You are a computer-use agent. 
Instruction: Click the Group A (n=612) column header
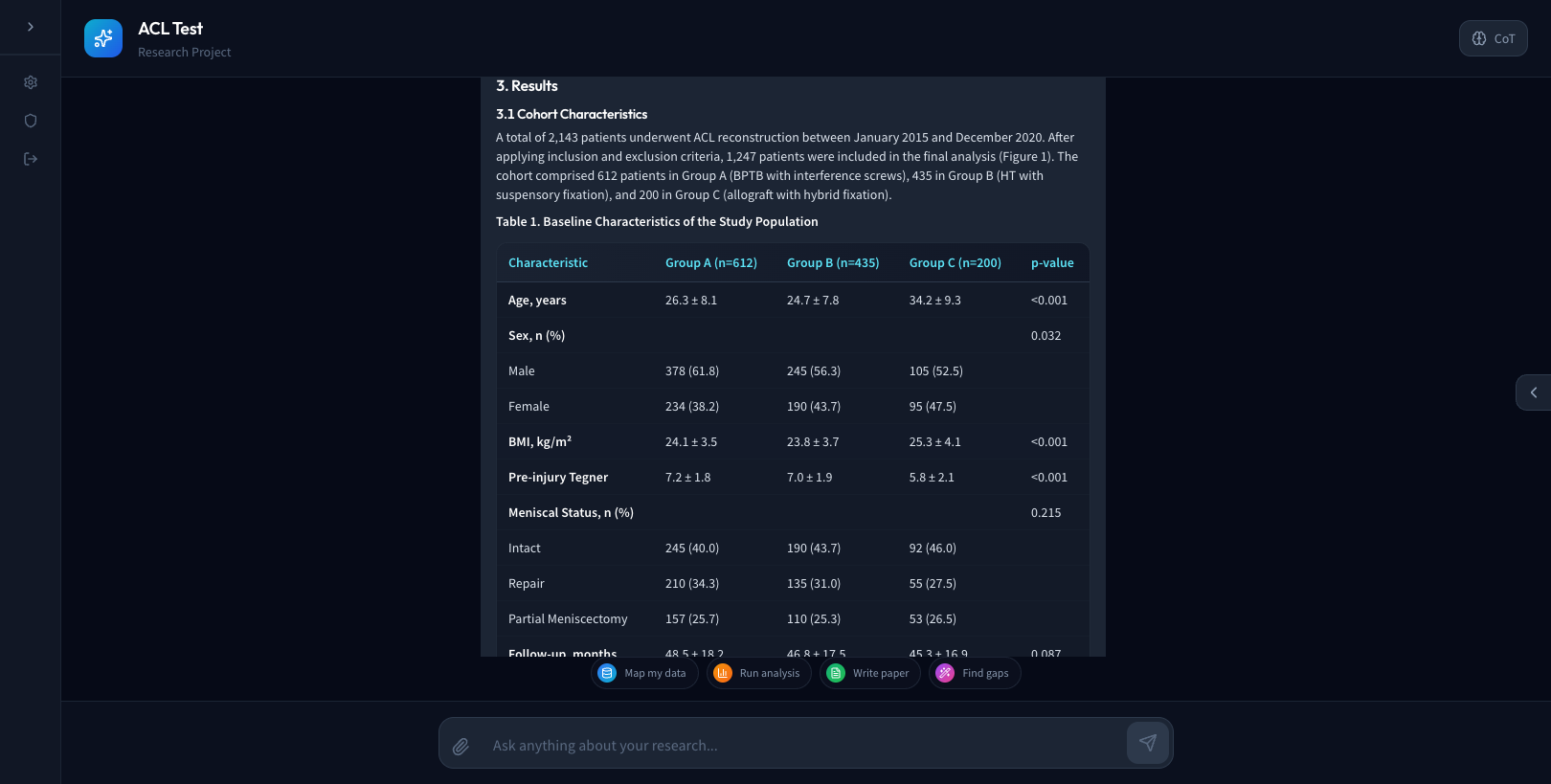click(710, 263)
